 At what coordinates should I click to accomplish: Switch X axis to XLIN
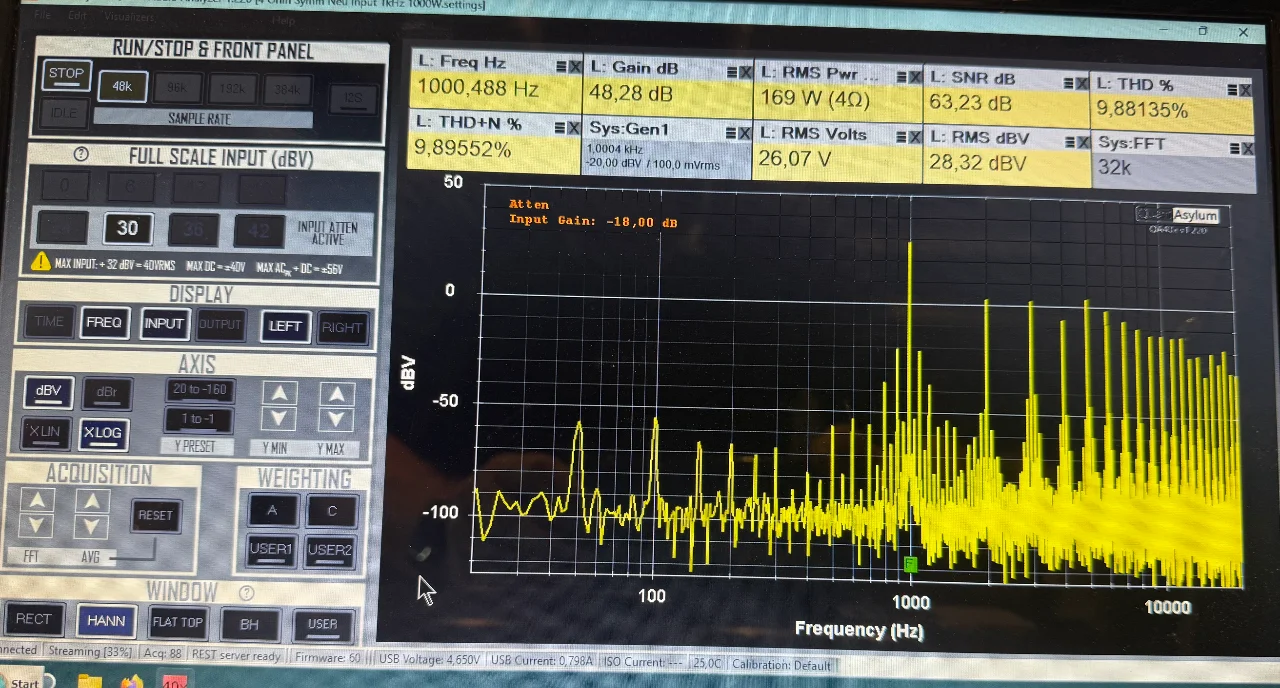click(x=46, y=432)
